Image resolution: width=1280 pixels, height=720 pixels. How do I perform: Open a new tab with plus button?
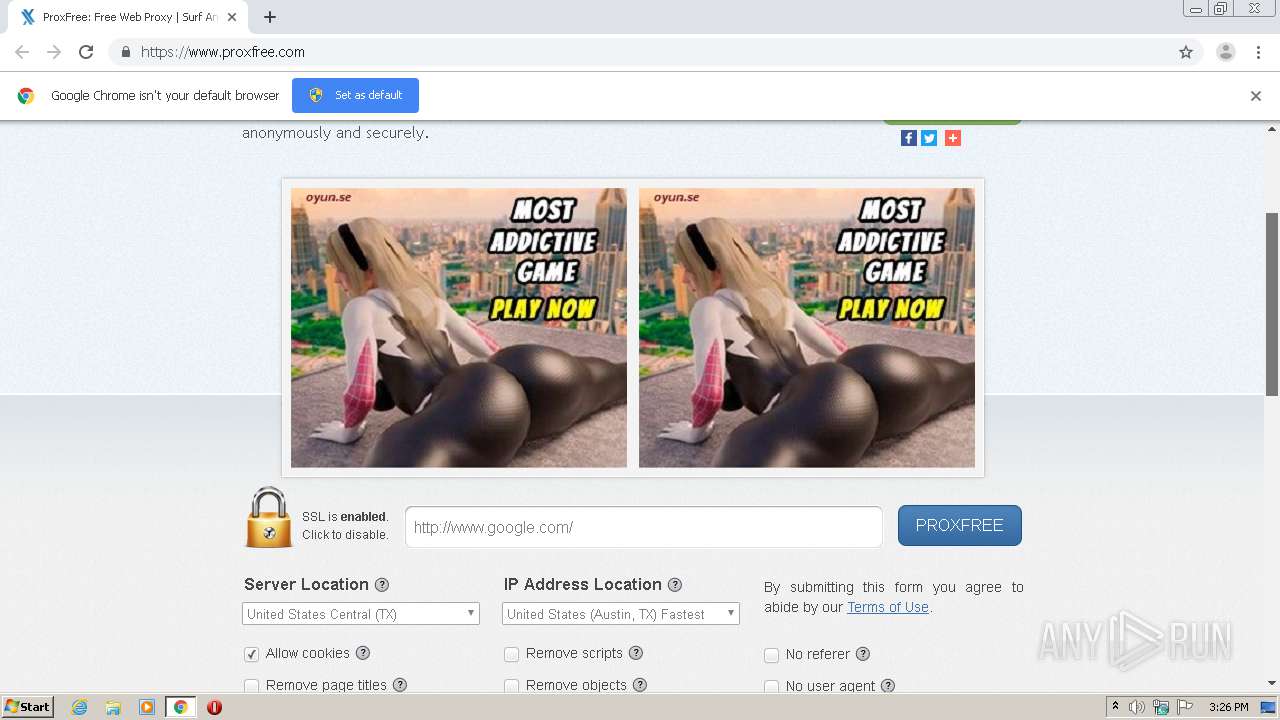270,17
